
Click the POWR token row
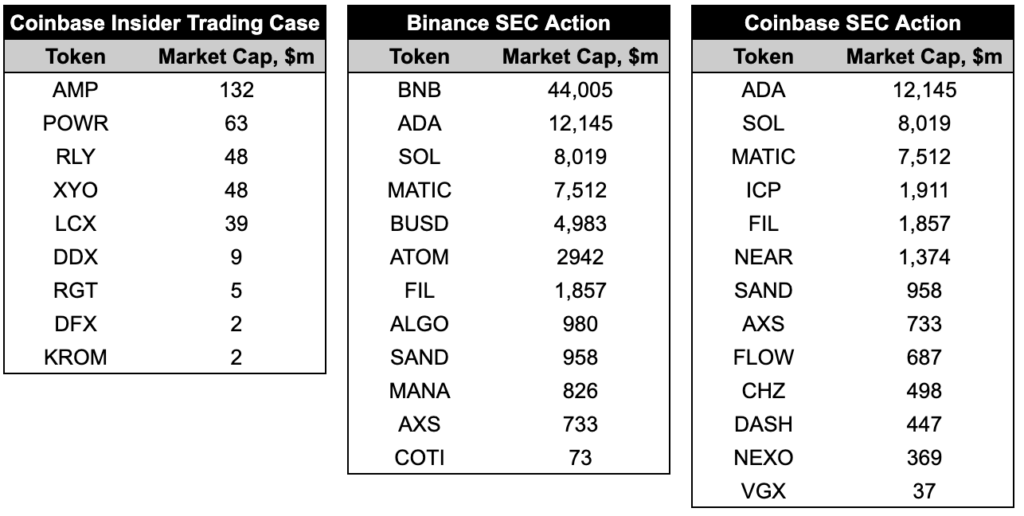[165, 123]
